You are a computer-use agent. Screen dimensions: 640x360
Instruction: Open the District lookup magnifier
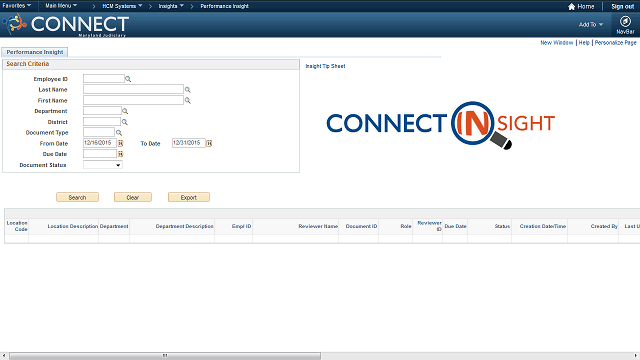click(x=125, y=122)
